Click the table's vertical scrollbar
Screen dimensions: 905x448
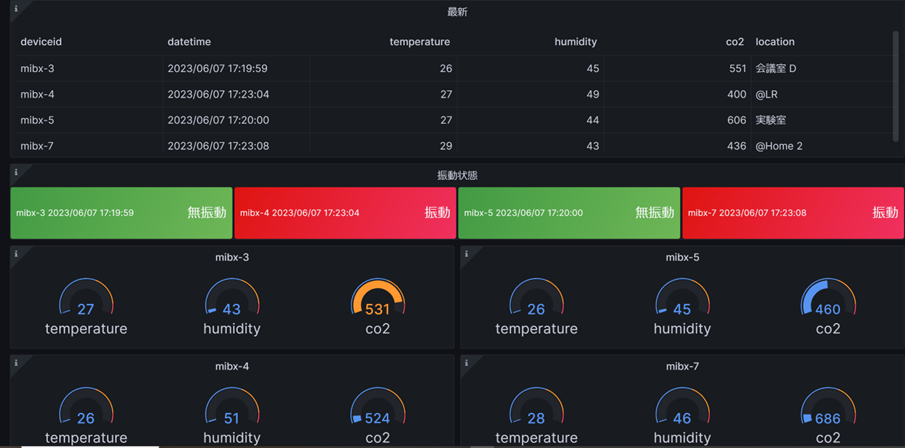[x=895, y=87]
